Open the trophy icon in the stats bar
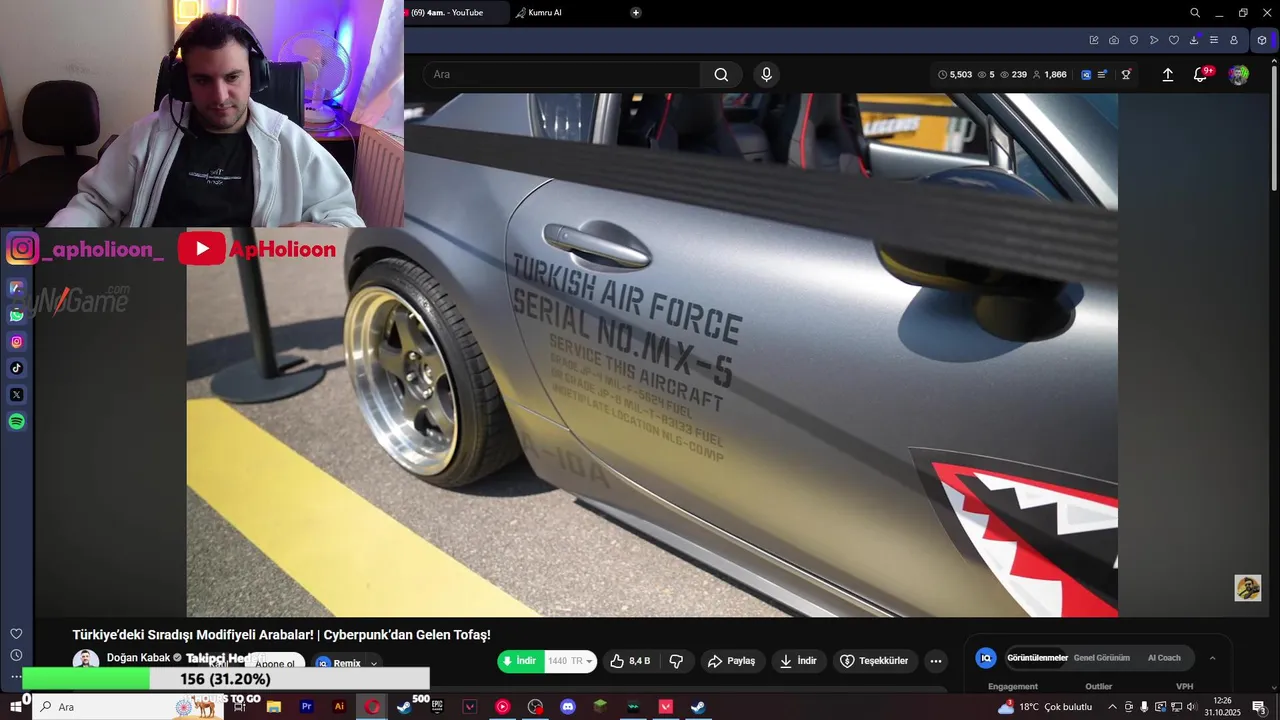 (x=1126, y=75)
